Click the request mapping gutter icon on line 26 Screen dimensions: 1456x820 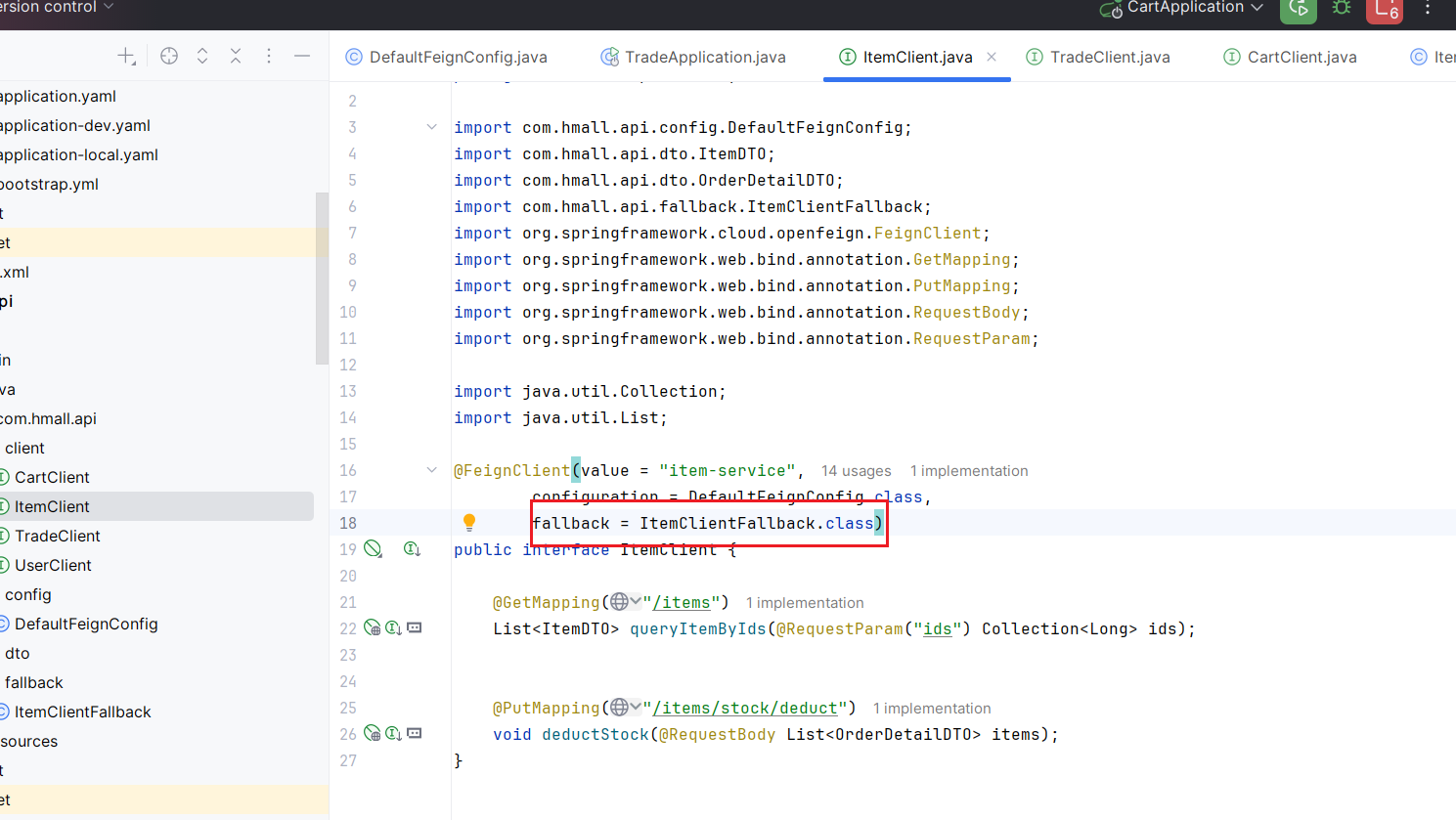pos(415,733)
